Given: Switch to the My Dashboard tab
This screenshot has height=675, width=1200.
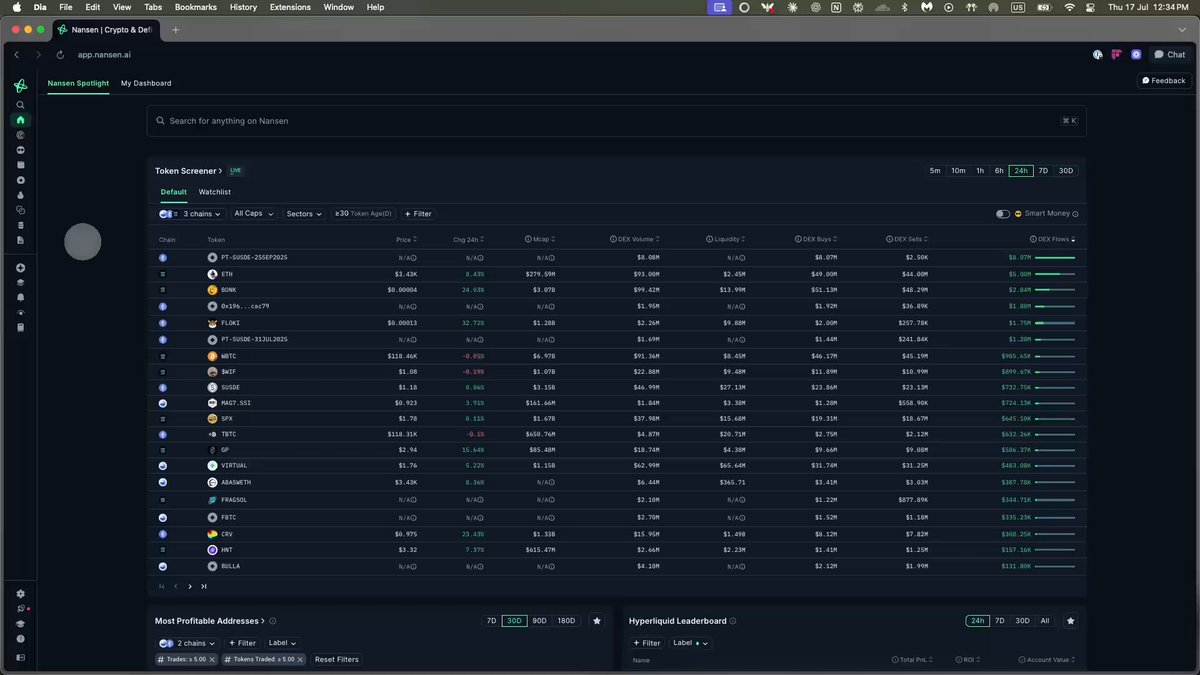Looking at the screenshot, I should (x=146, y=83).
